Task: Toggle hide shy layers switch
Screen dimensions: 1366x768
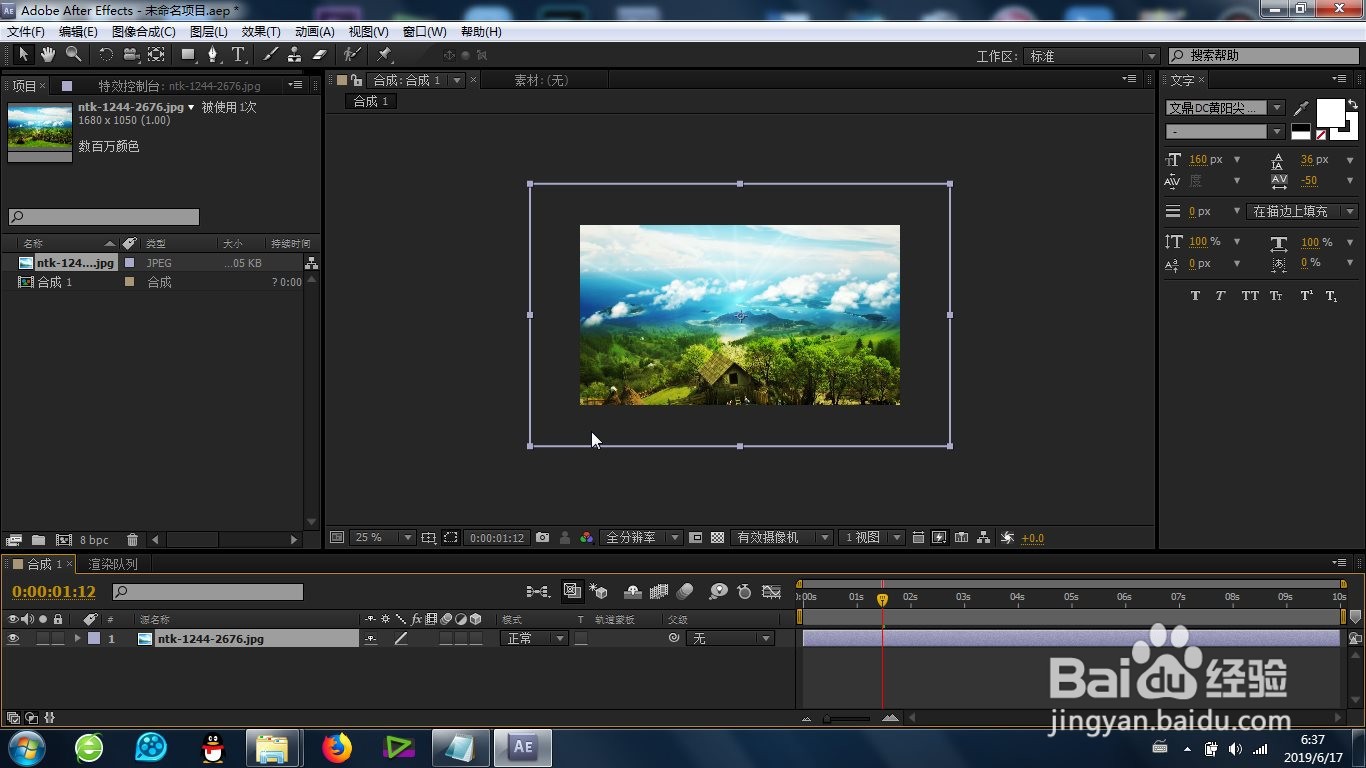Action: point(632,592)
